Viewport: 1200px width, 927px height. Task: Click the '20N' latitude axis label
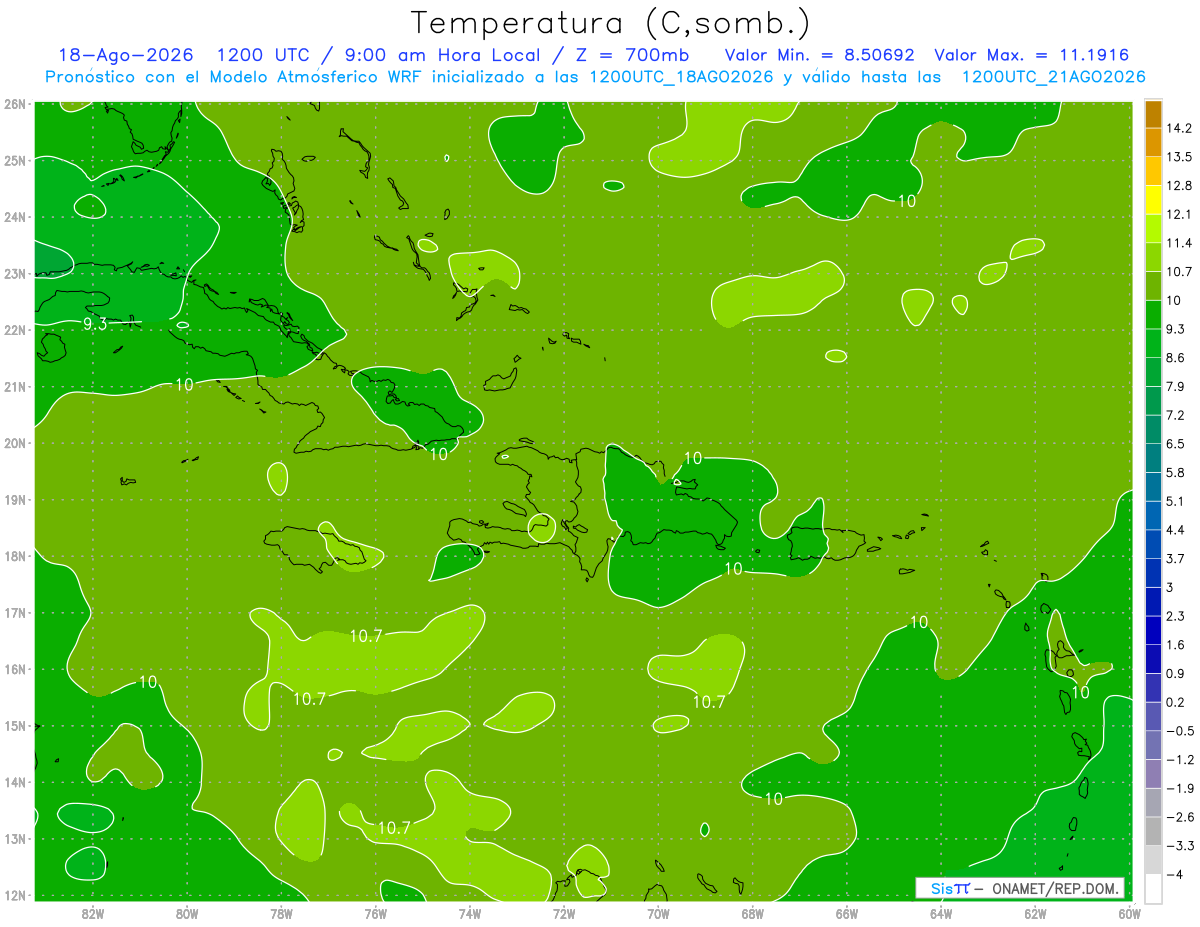(14, 443)
